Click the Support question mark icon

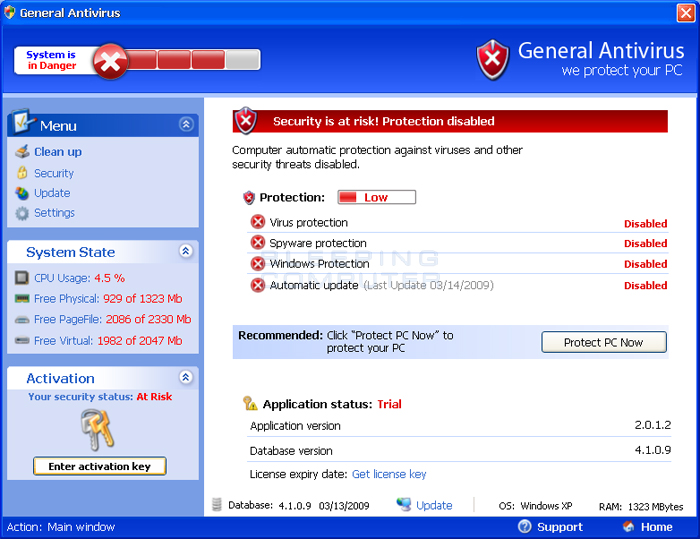[x=525, y=526]
